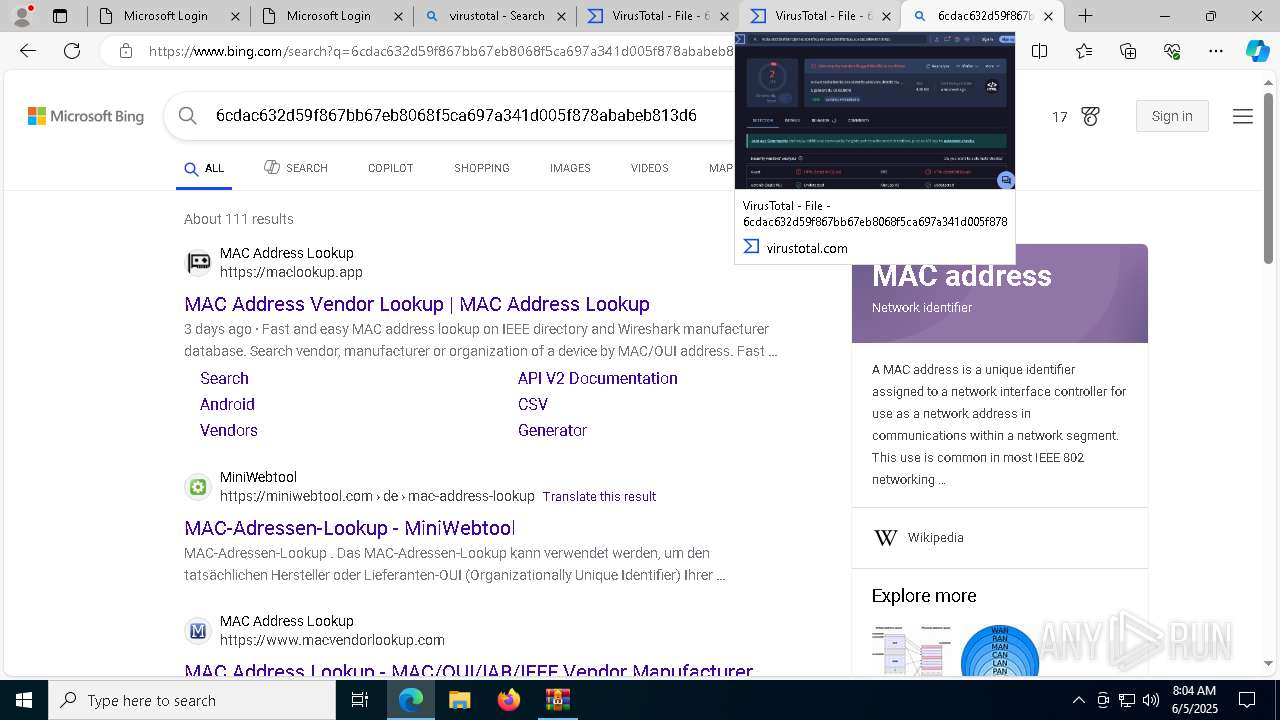Switch to second VirusTotal - File tab
This screenshot has width=1280, height=720.
(x=820, y=16)
